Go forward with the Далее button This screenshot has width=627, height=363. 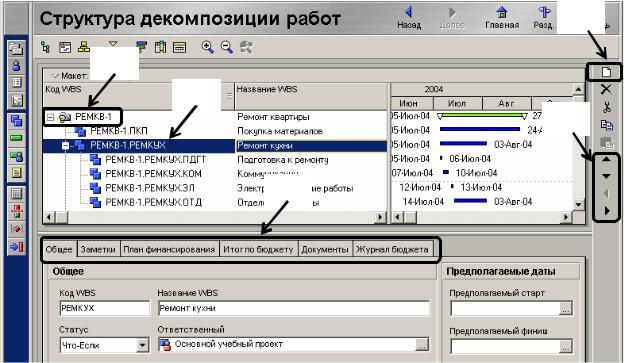click(452, 18)
